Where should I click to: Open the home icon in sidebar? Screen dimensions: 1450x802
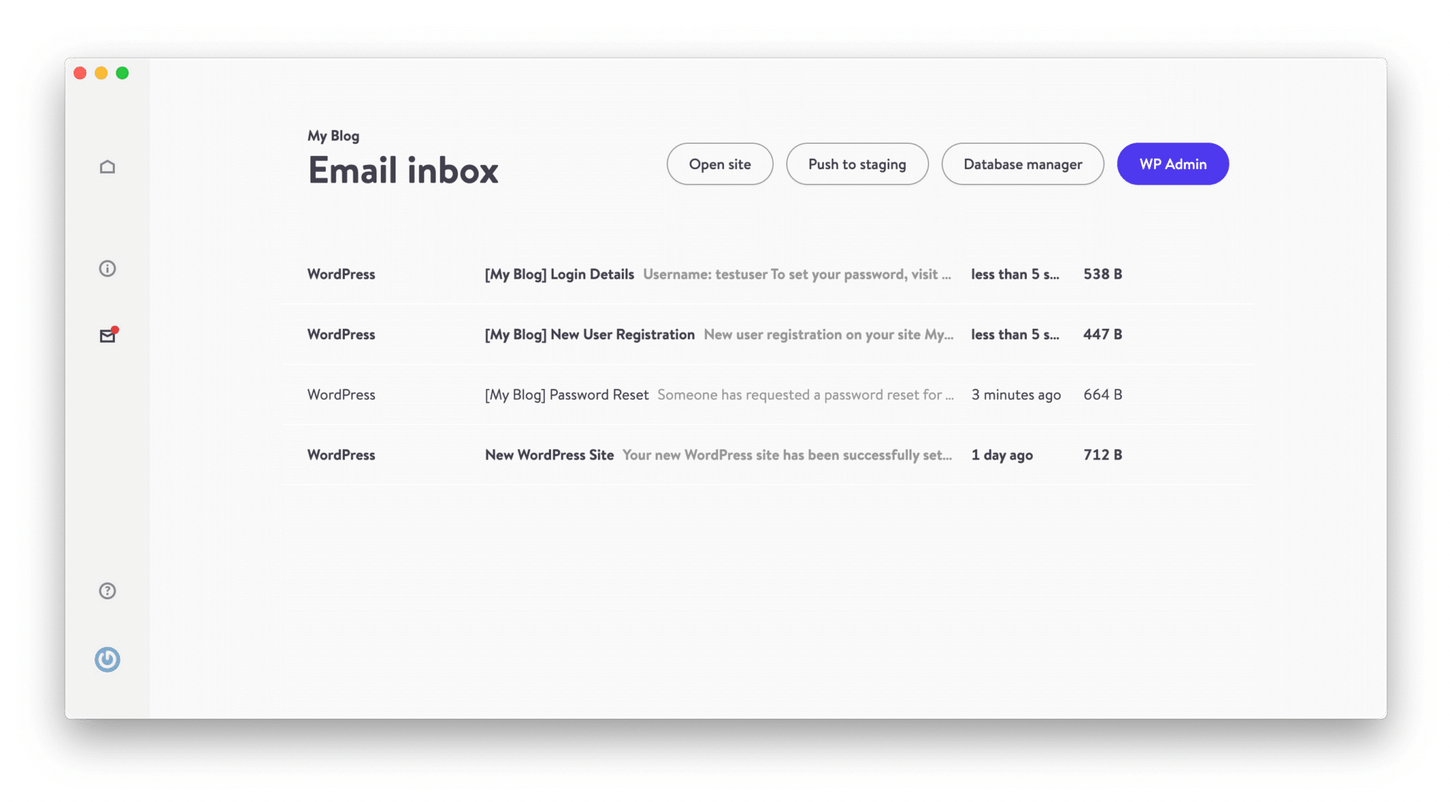click(x=107, y=167)
